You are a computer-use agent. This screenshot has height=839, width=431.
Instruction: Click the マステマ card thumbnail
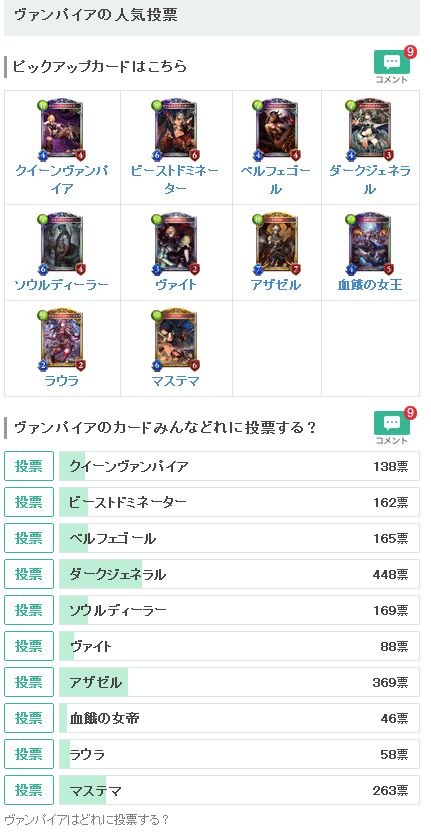tap(175, 340)
